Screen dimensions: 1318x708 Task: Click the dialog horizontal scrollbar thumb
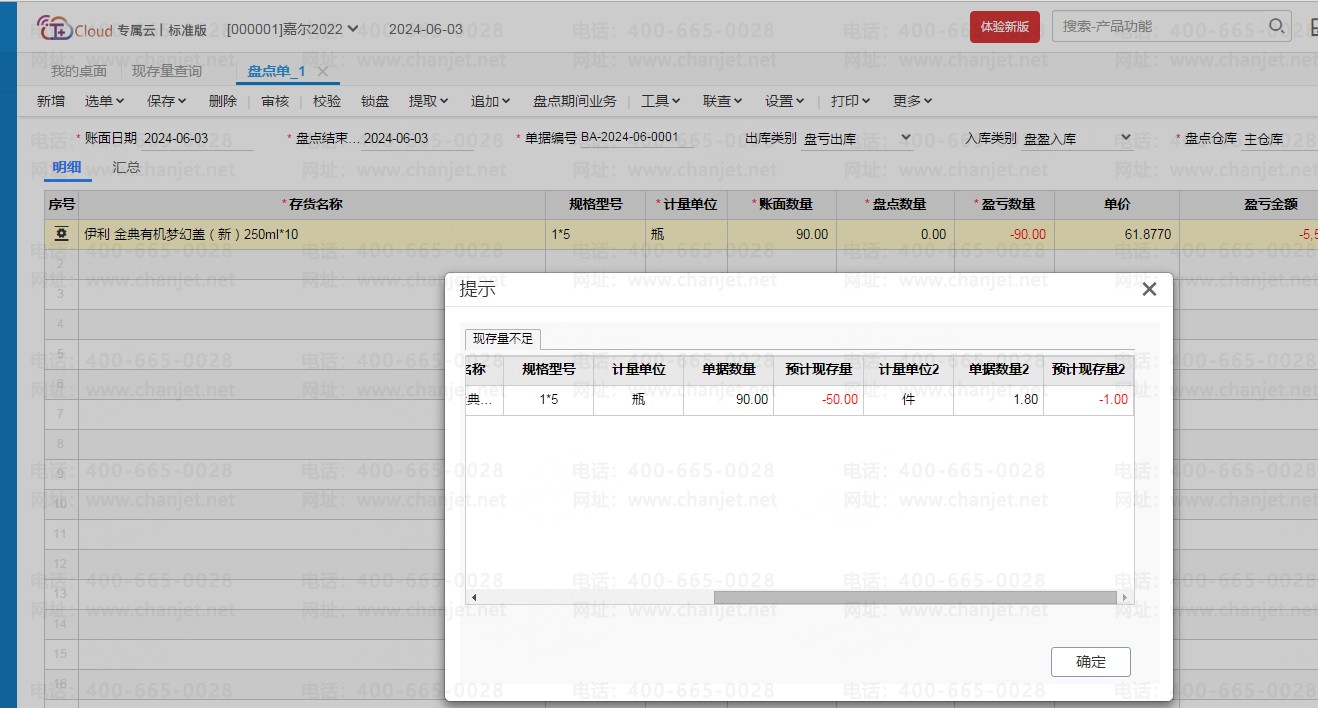(915, 597)
